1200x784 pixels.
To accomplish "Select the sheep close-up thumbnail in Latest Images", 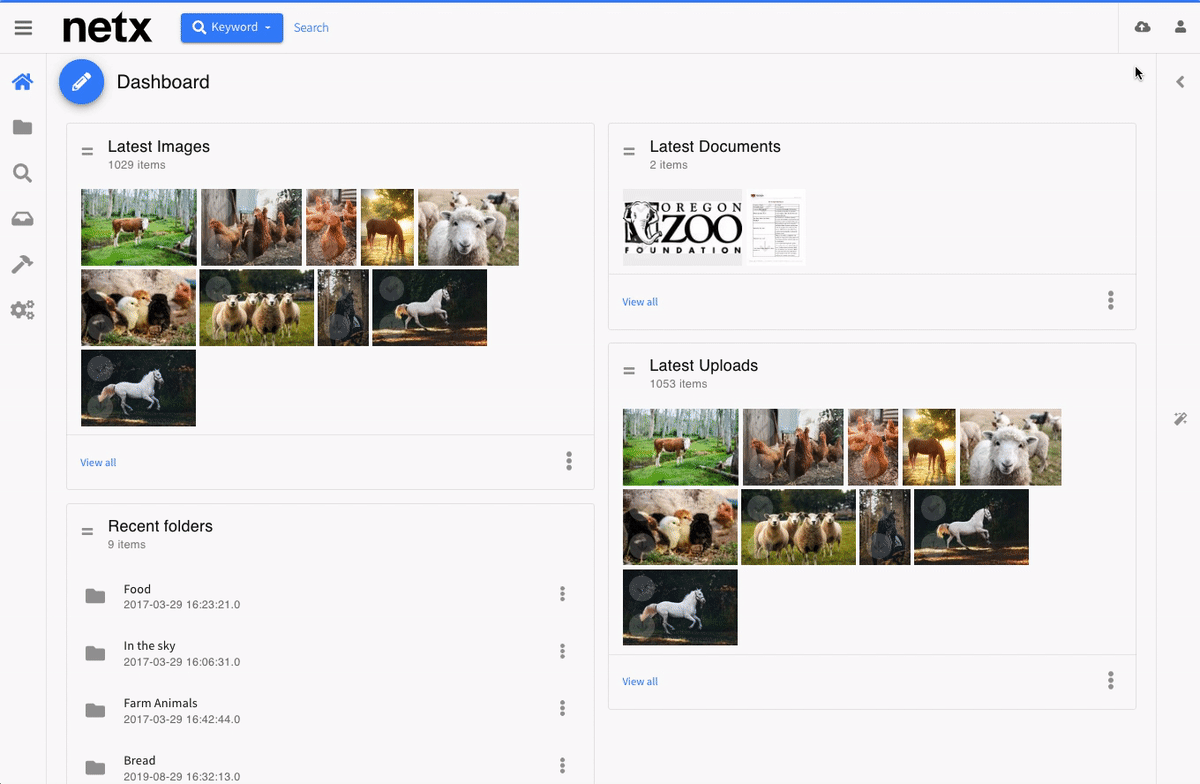I will pos(468,227).
